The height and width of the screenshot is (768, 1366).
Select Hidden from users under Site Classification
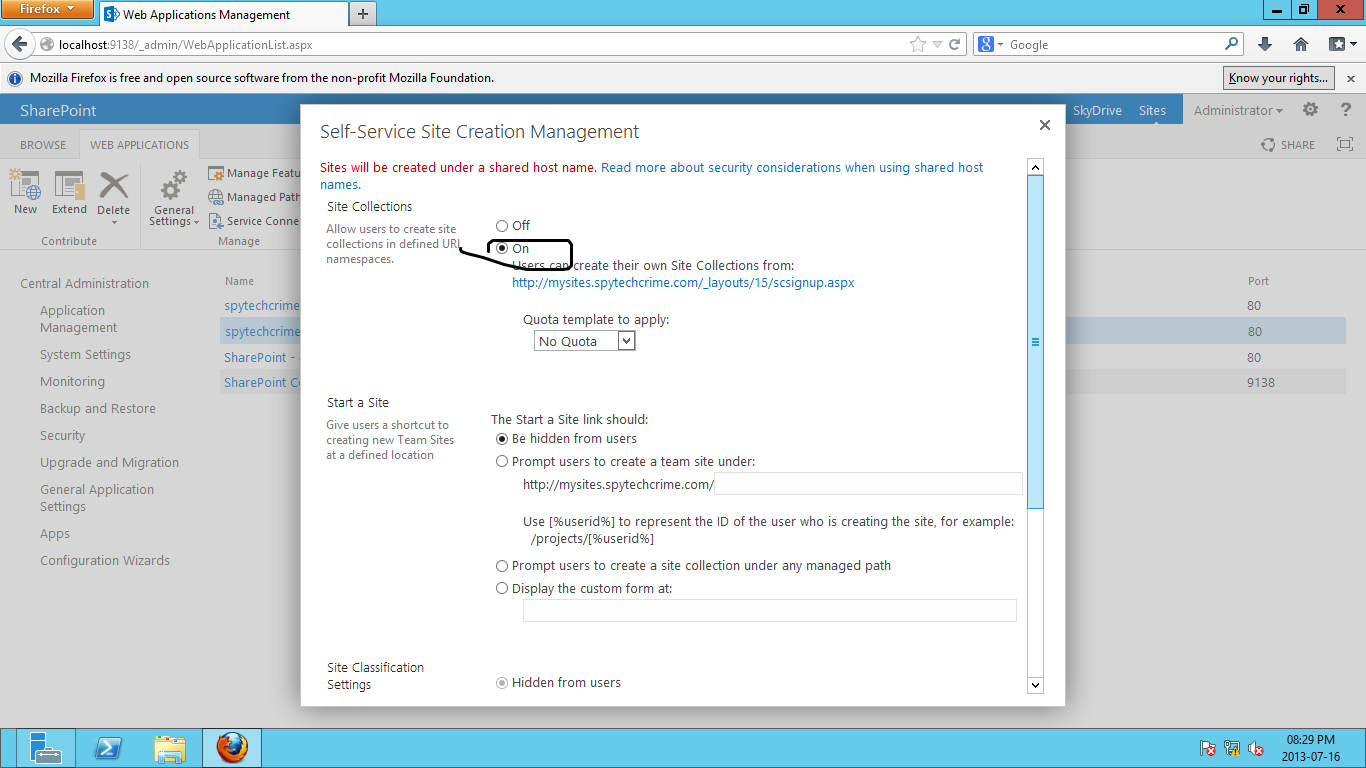coord(502,683)
